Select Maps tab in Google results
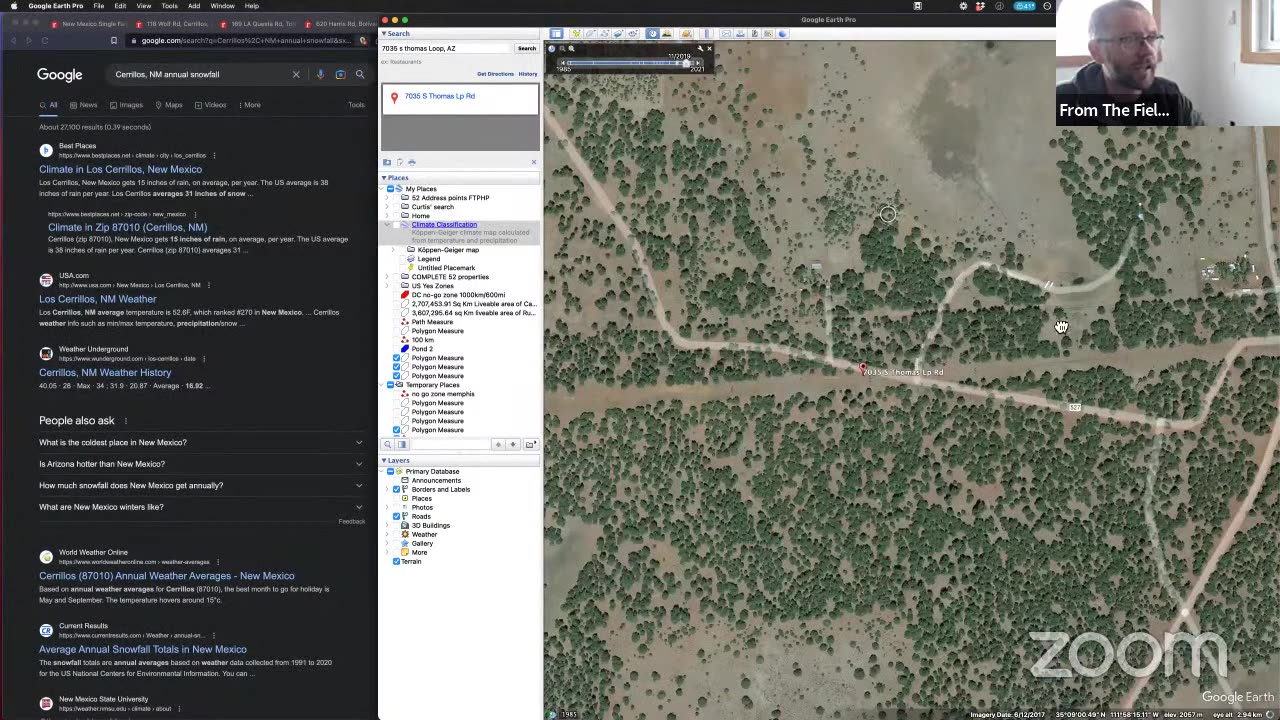This screenshot has width=1280, height=720. pos(168,105)
